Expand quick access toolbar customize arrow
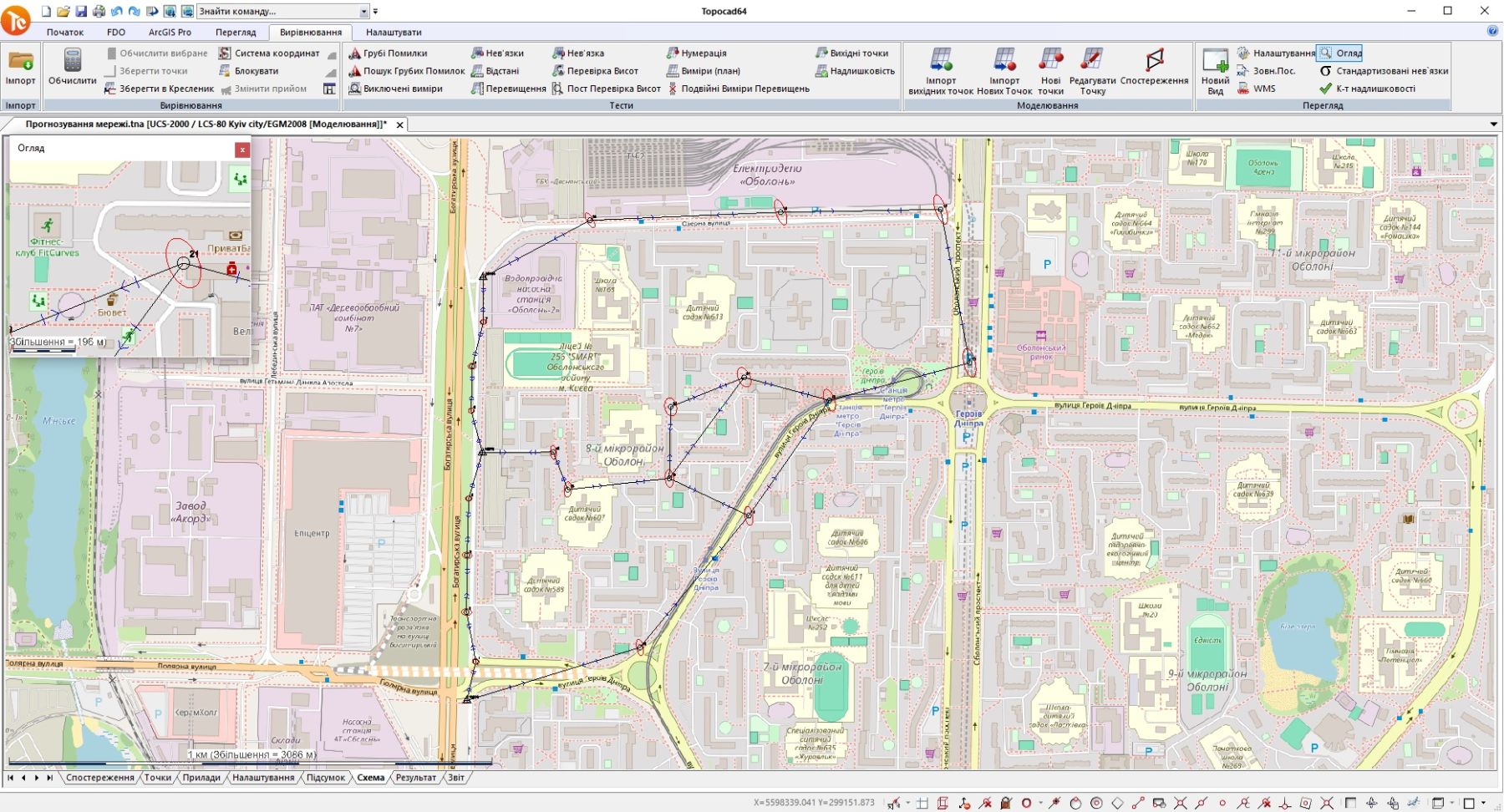Image resolution: width=1504 pixels, height=812 pixels. coord(375,12)
